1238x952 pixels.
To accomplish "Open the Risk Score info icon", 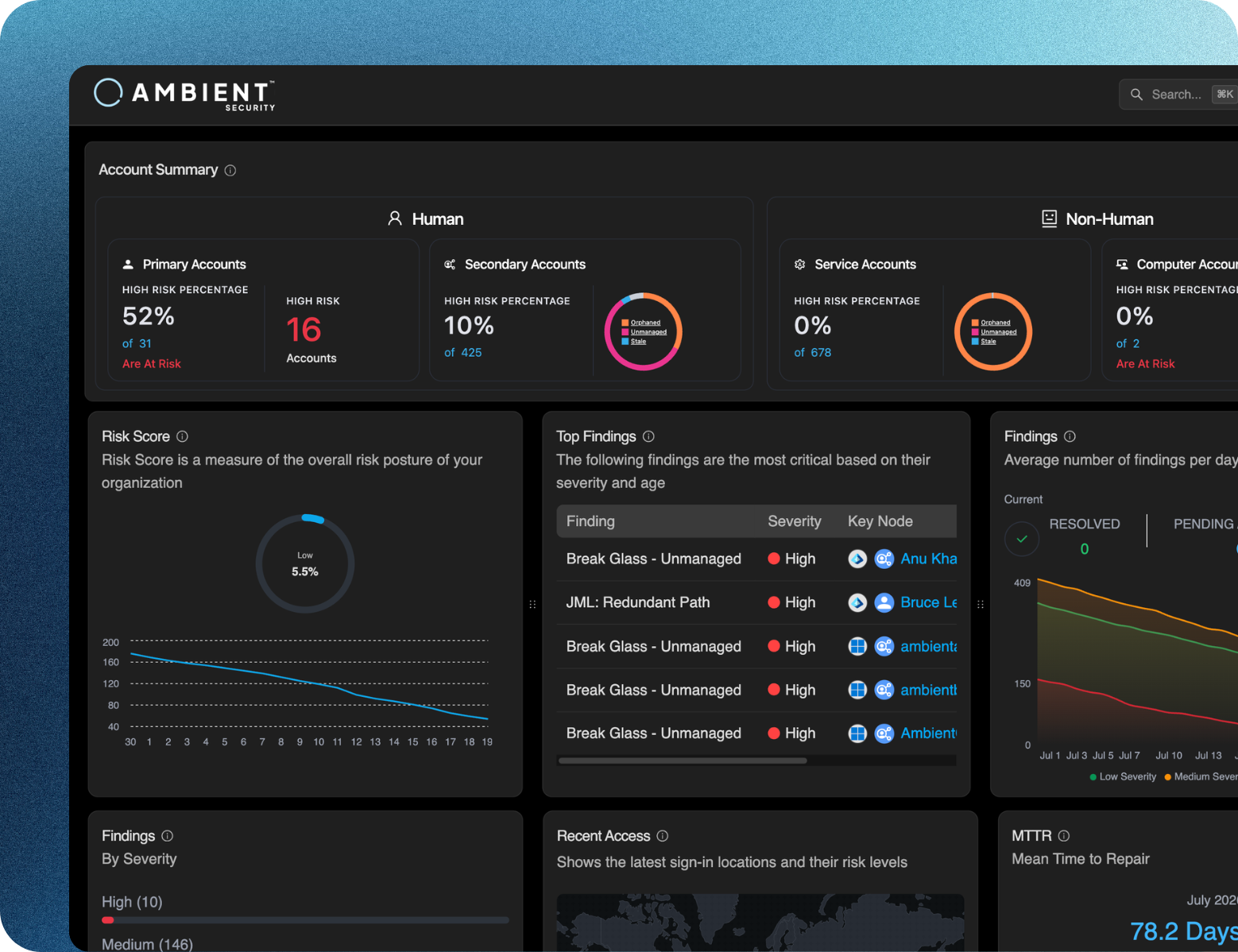I will (182, 436).
